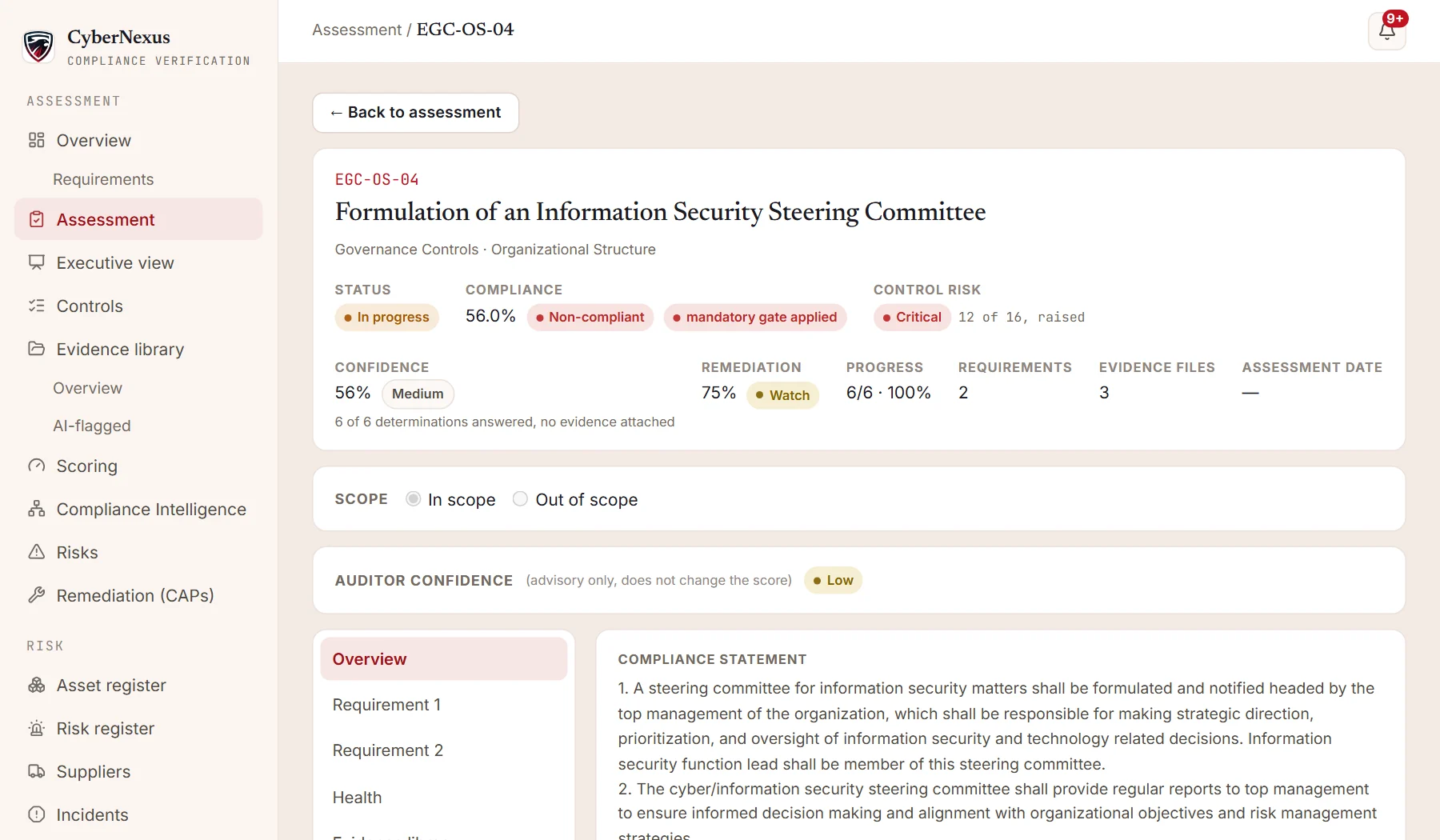Click the Low auditor confidence badge
Viewport: 1440px width, 840px height.
833,581
